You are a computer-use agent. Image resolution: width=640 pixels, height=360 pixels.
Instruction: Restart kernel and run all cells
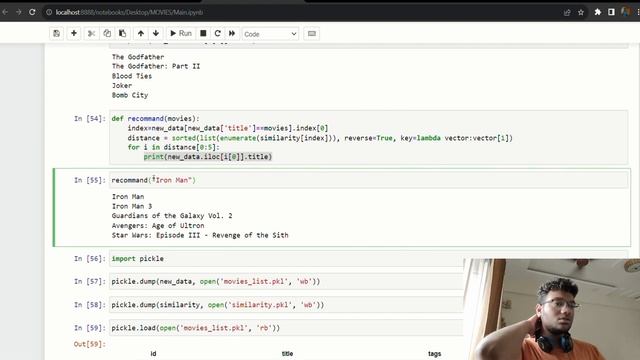point(232,33)
